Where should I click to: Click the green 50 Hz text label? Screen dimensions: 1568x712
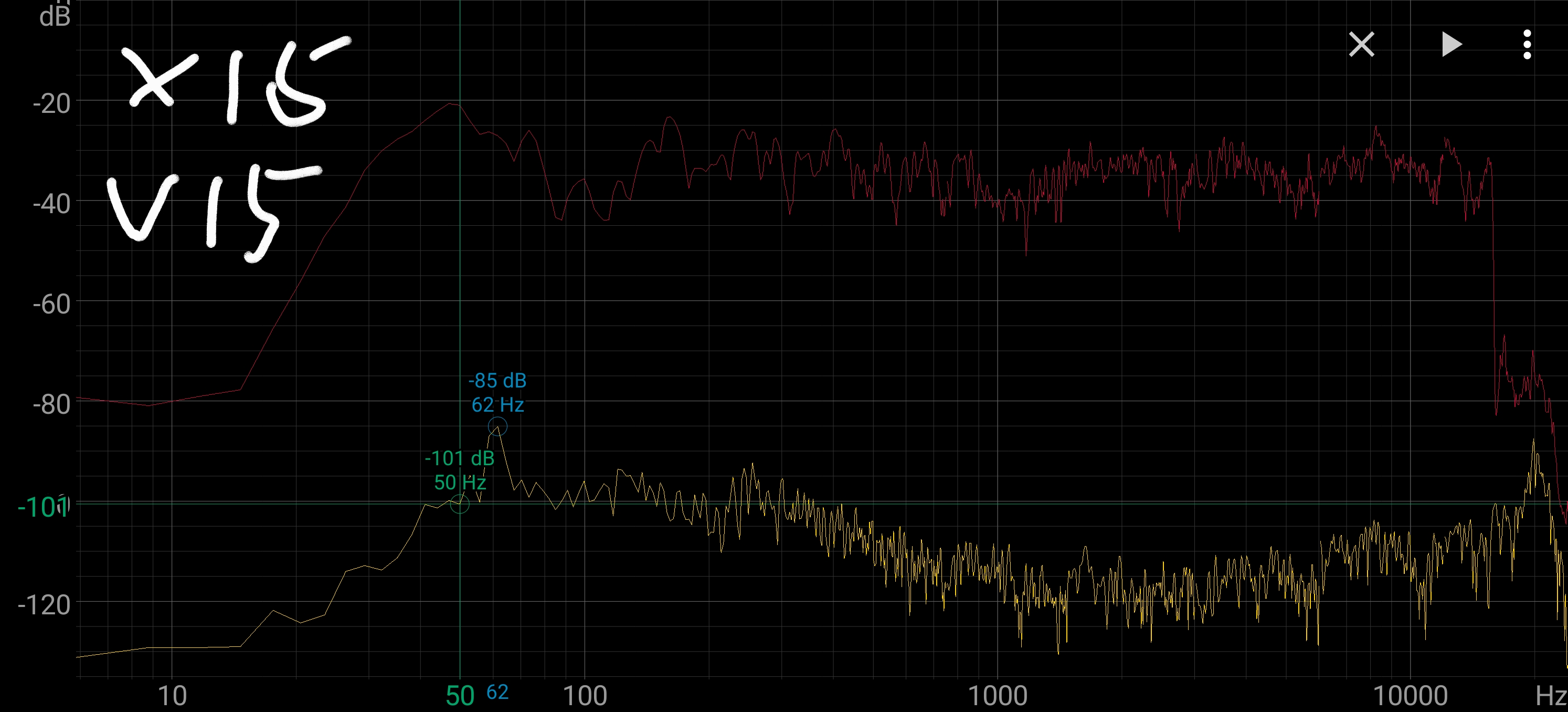pyautogui.click(x=460, y=483)
